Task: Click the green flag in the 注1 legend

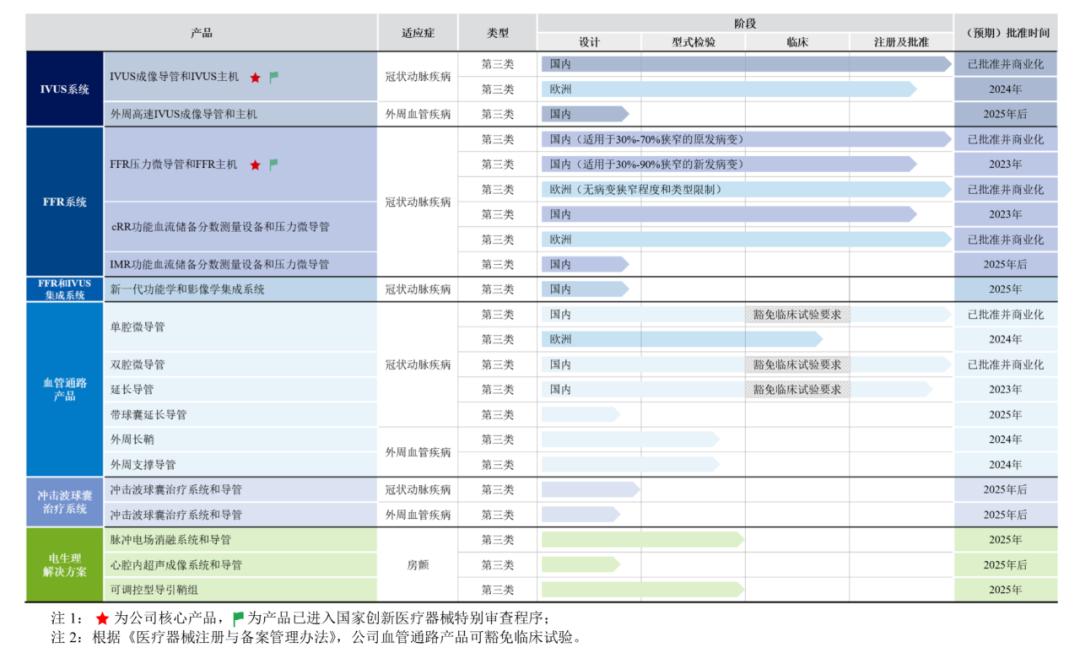Action: tap(238, 619)
